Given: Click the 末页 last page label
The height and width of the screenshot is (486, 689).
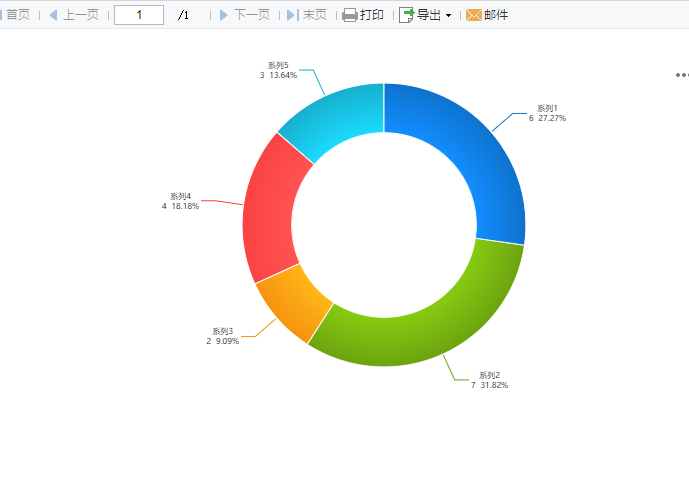Looking at the screenshot, I should (x=315, y=15).
